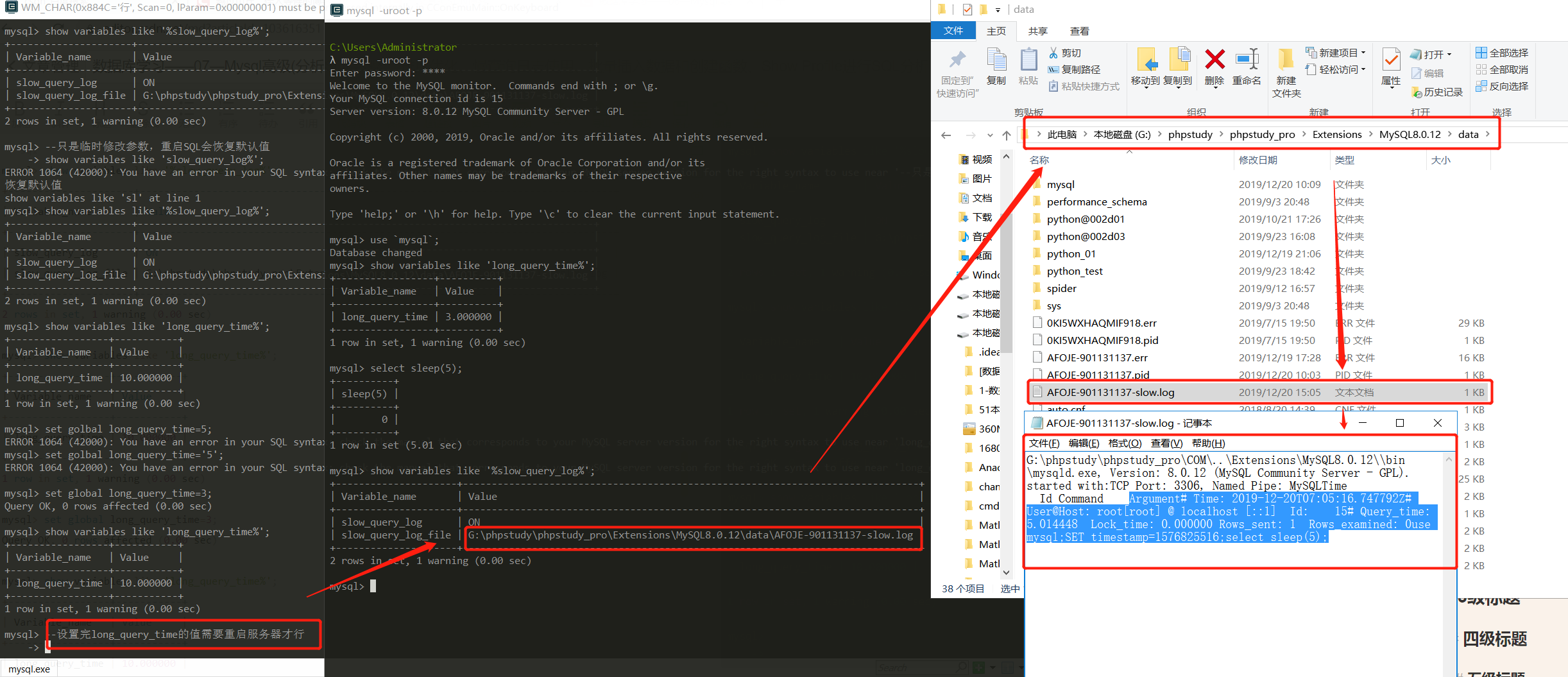Expand the Open (打开) dropdown in the ribbon
1568x677 pixels.
point(1449,55)
